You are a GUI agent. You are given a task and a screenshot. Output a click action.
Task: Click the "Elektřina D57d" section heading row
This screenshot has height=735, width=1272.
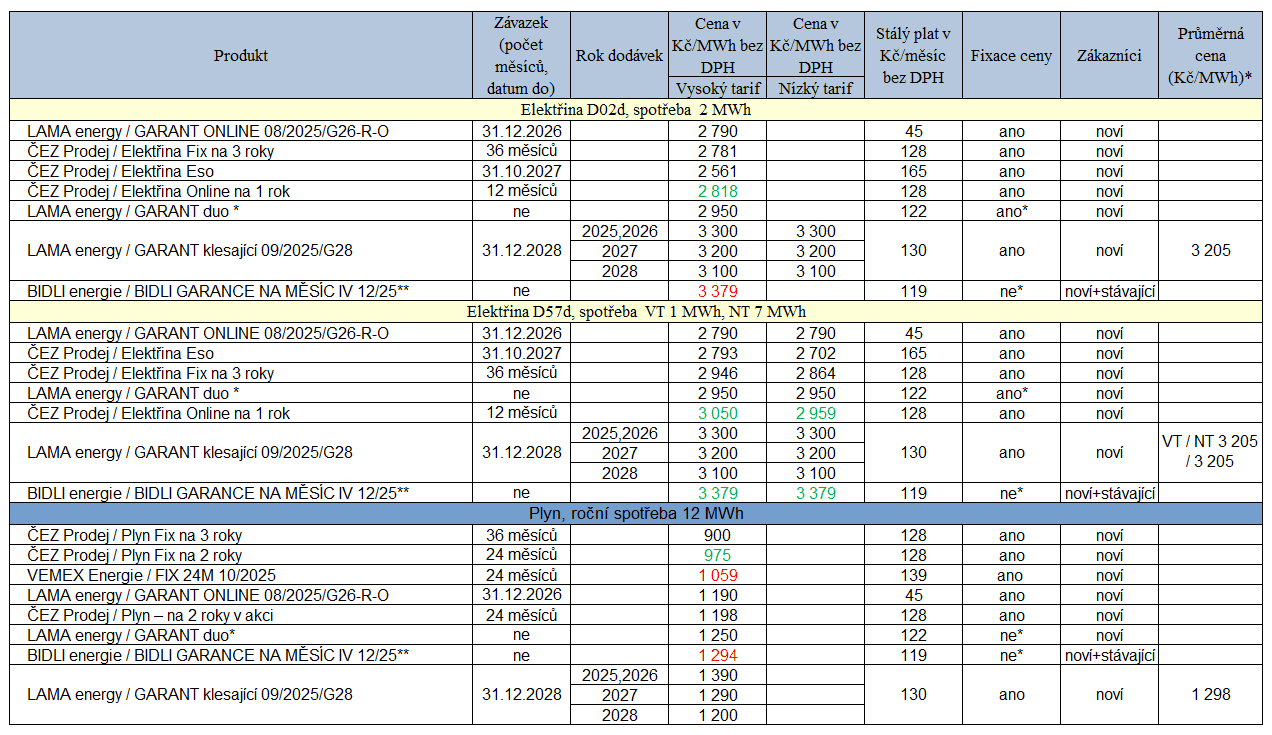click(636, 312)
